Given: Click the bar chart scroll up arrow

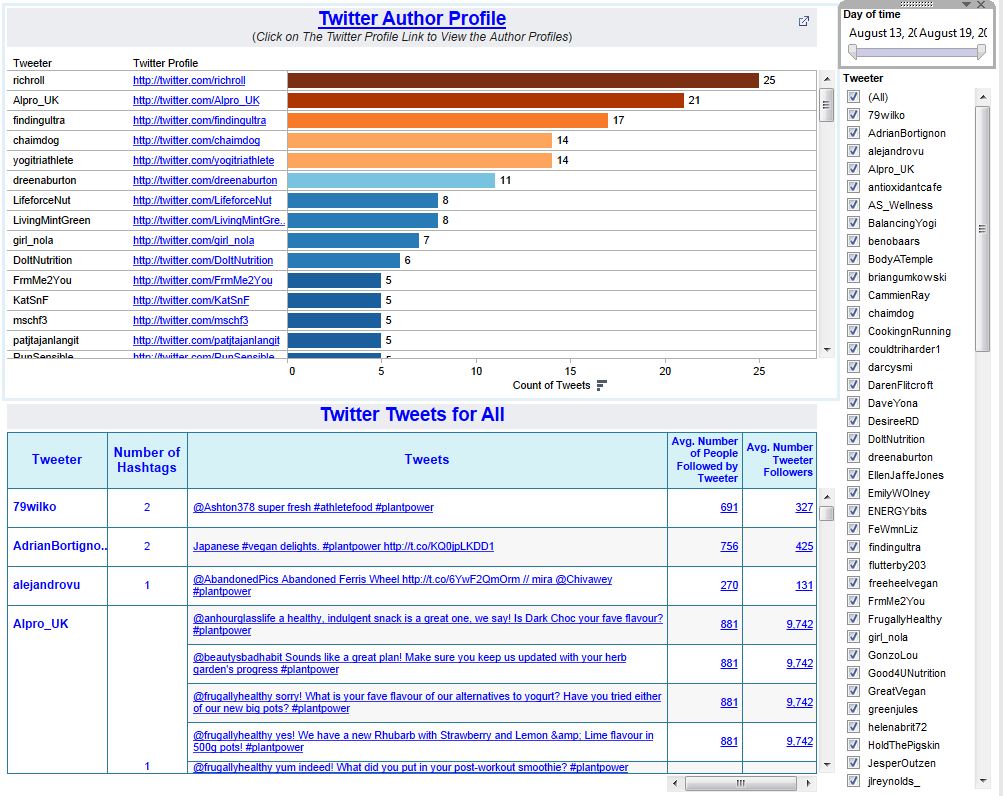Looking at the screenshot, I should (826, 79).
